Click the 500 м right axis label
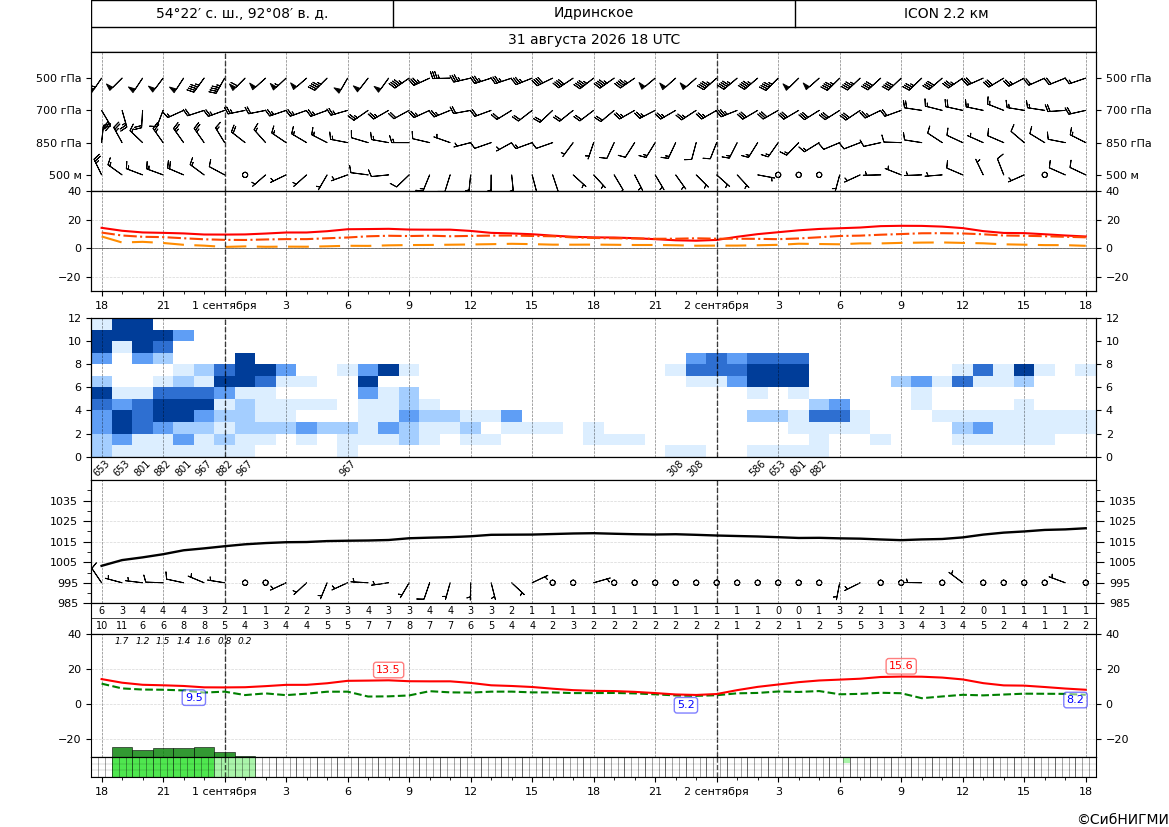 coord(1122,175)
